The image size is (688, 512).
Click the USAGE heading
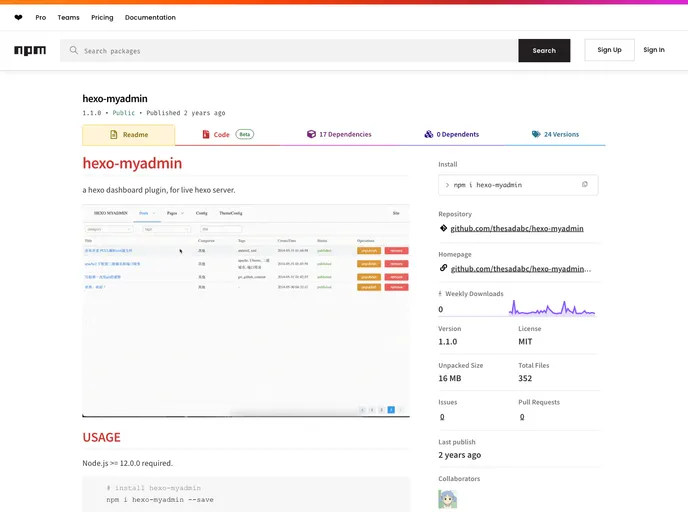(101, 437)
